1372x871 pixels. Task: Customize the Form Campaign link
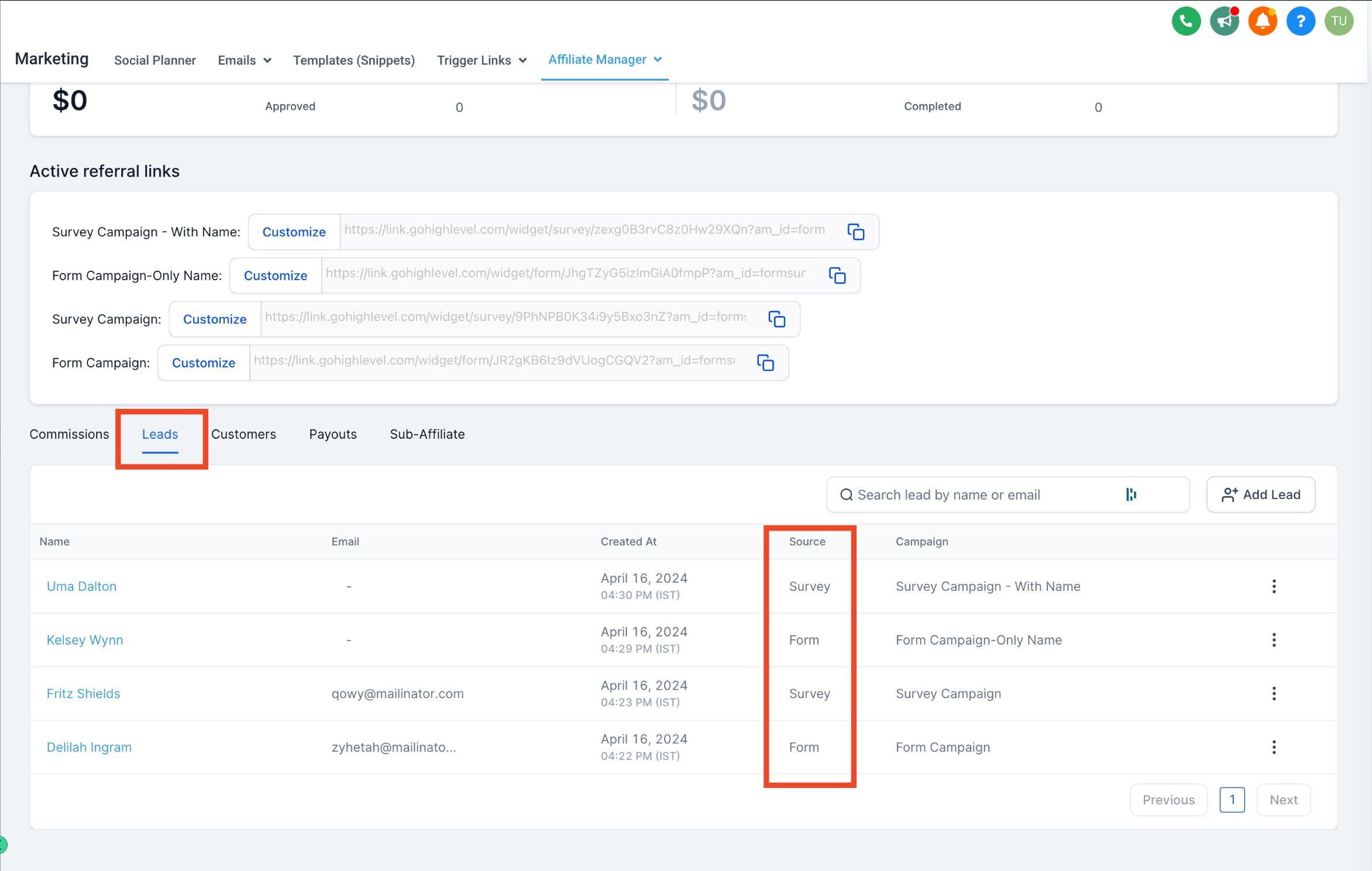click(204, 362)
